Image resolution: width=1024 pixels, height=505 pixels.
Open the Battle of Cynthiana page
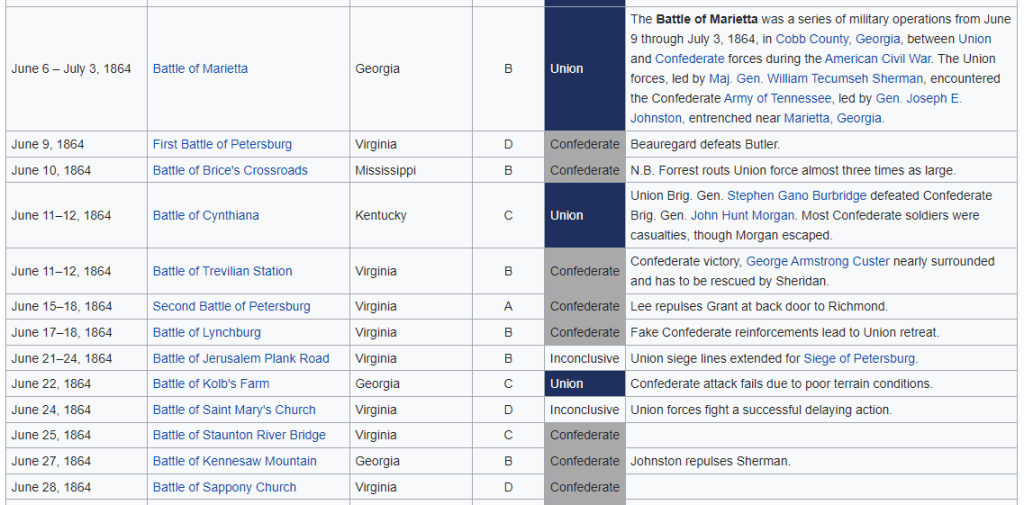point(205,215)
